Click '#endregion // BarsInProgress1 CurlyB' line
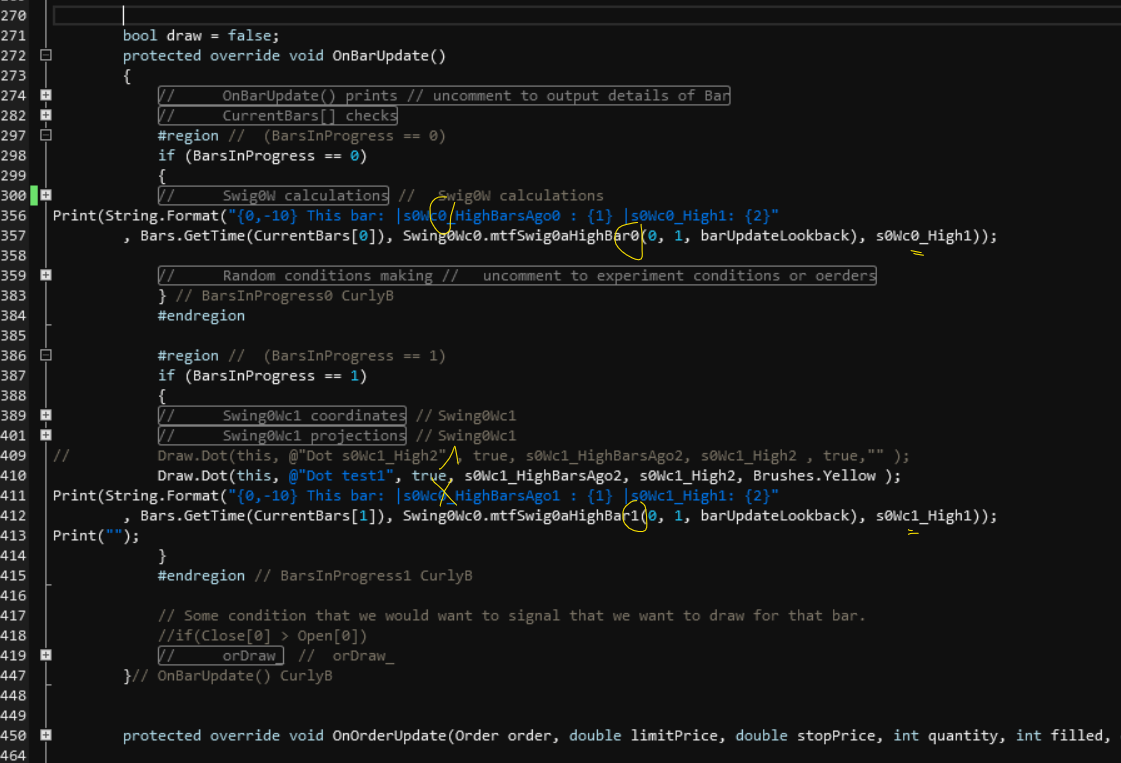1121x763 pixels. (x=315, y=576)
